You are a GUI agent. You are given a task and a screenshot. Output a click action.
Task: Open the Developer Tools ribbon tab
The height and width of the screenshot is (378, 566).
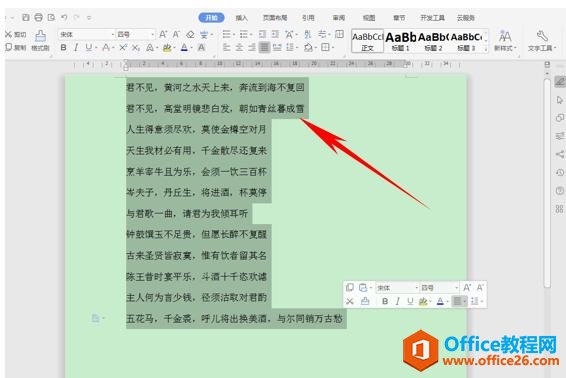pyautogui.click(x=432, y=17)
